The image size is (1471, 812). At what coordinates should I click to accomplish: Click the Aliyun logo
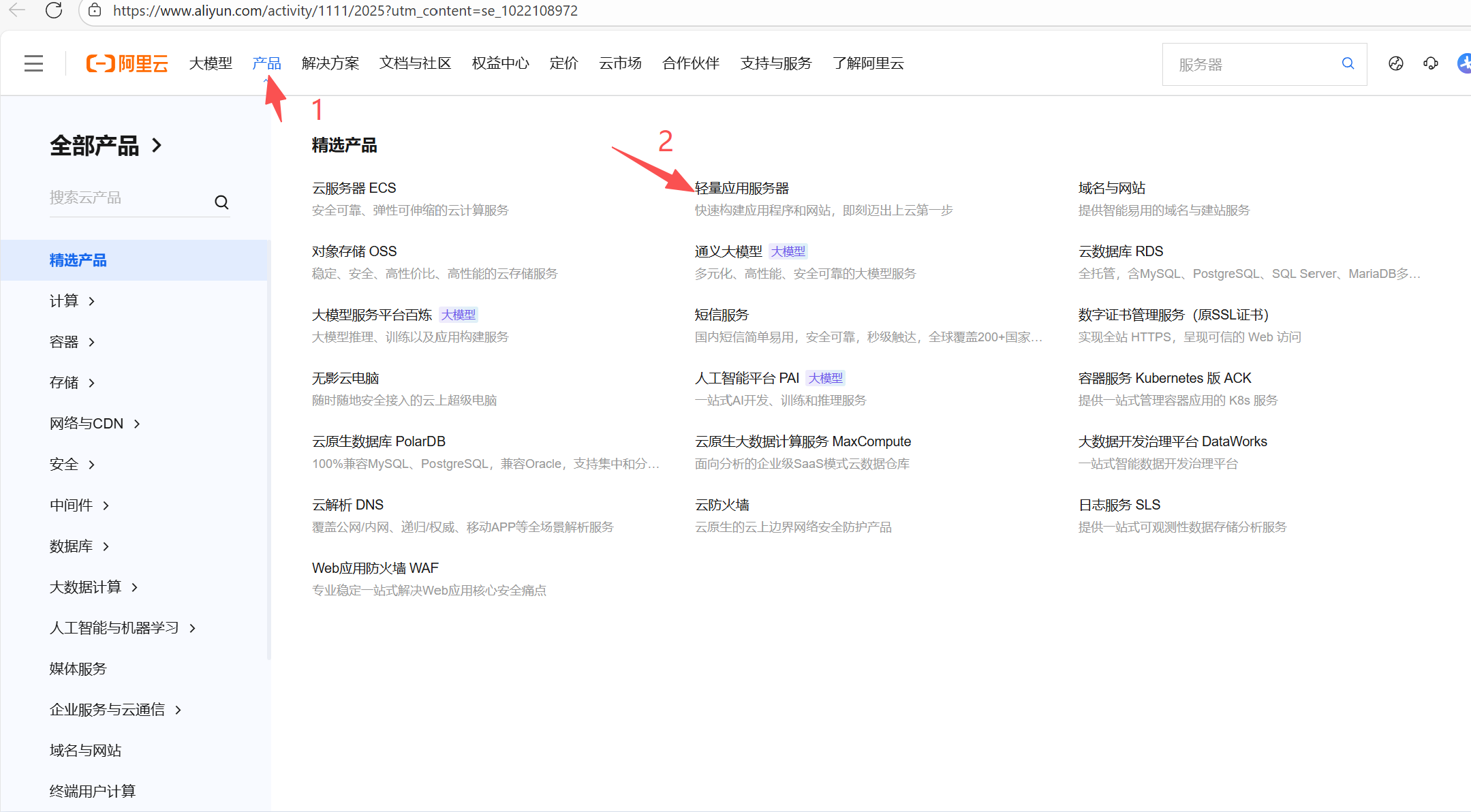point(127,63)
